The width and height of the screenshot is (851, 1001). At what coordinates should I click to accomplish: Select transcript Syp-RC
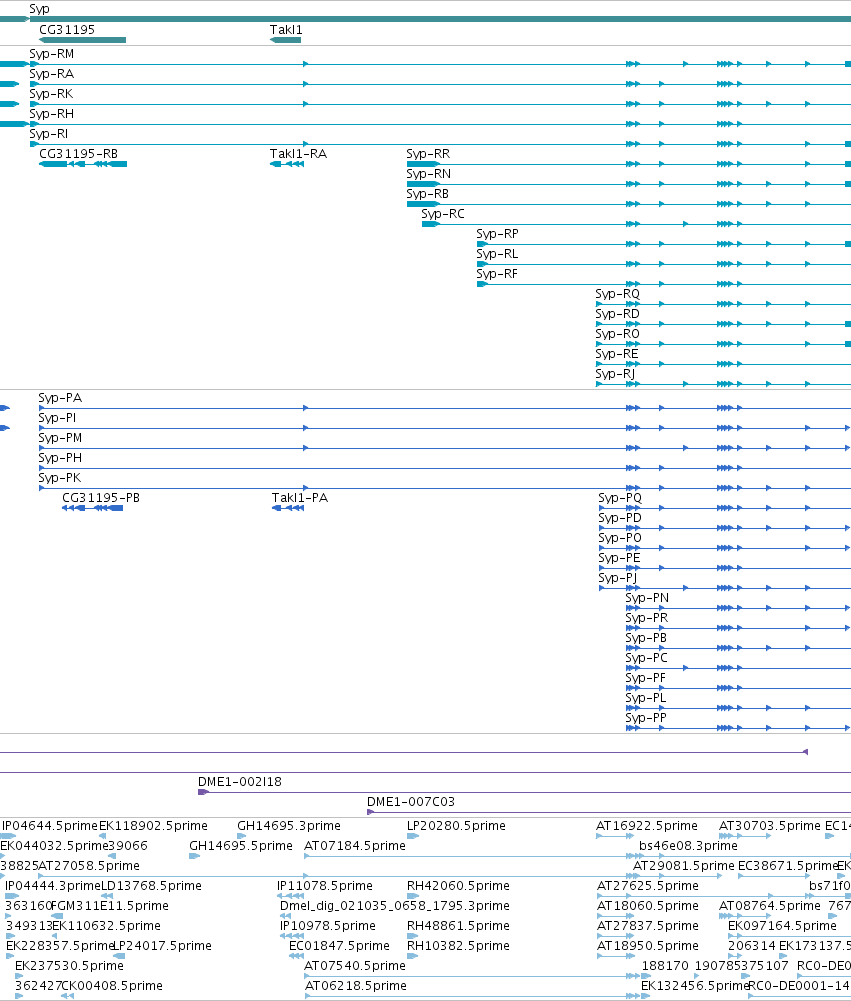pos(443,214)
